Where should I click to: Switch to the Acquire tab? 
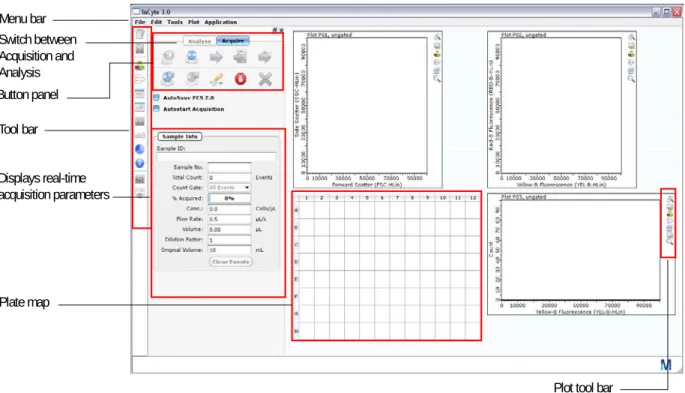[x=233, y=41]
